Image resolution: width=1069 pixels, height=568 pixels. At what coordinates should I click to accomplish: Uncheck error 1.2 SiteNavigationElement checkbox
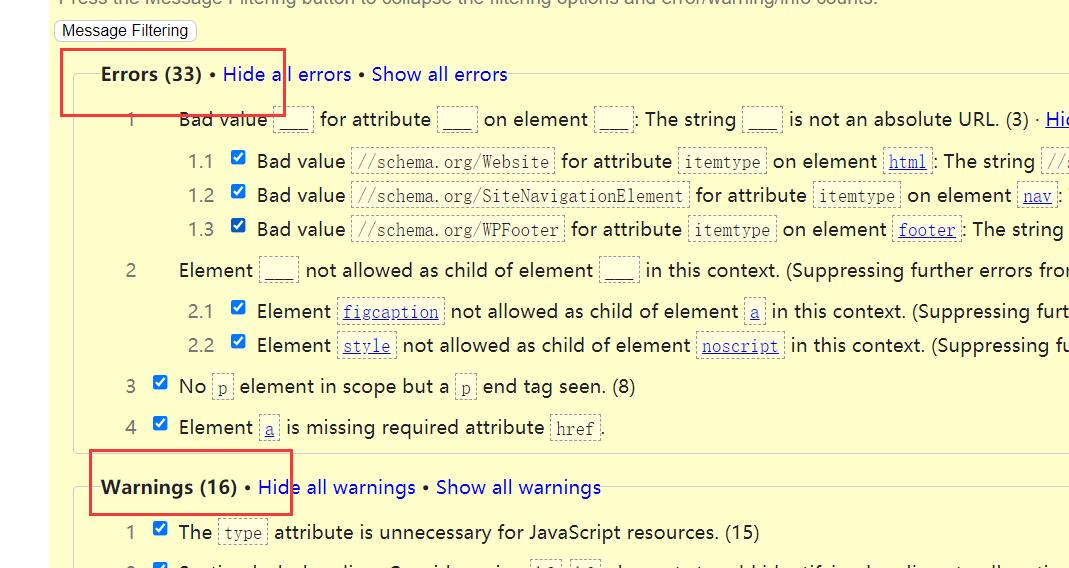[x=238, y=192]
